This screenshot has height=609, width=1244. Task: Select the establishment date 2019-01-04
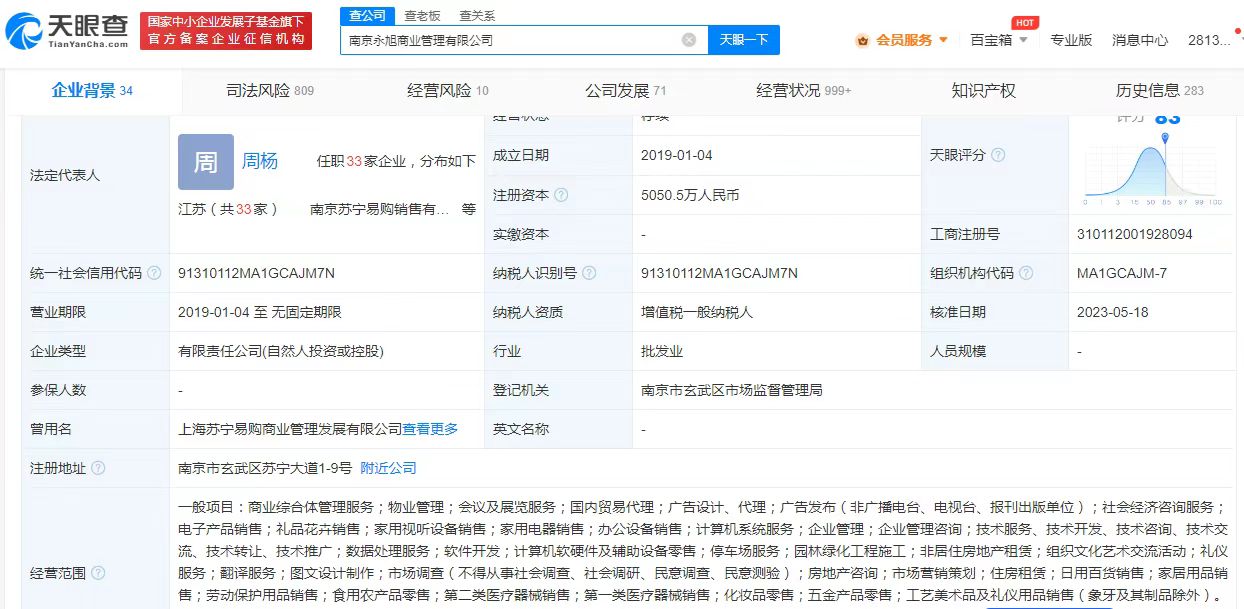click(x=679, y=155)
